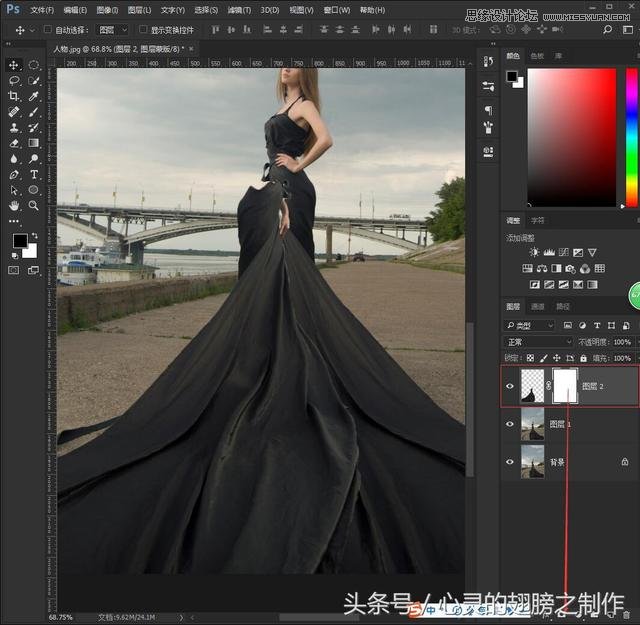Select the Pen tool

click(x=14, y=174)
